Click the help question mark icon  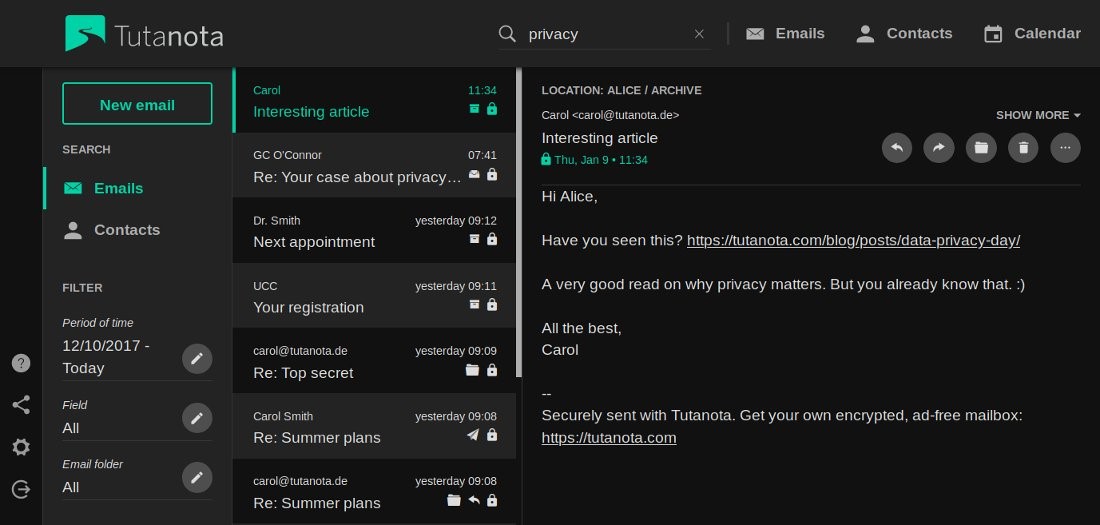click(21, 363)
